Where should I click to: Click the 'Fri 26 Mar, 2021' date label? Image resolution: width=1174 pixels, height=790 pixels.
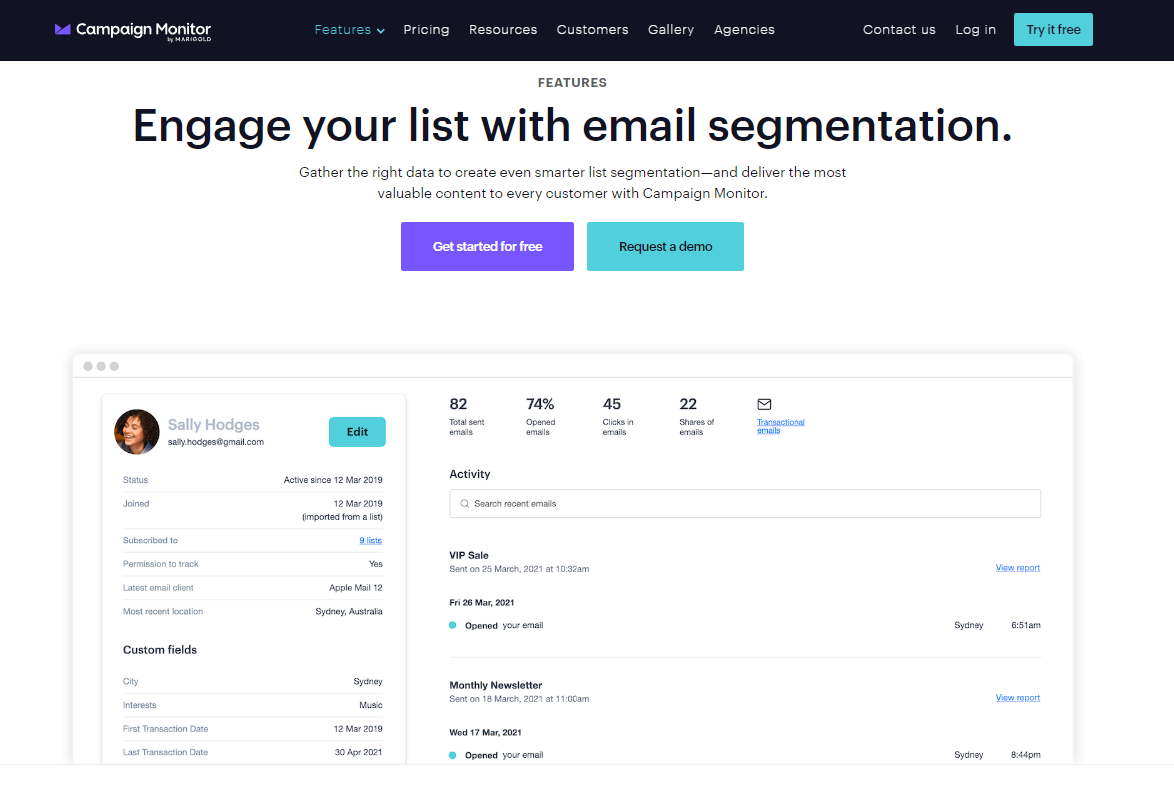481,603
